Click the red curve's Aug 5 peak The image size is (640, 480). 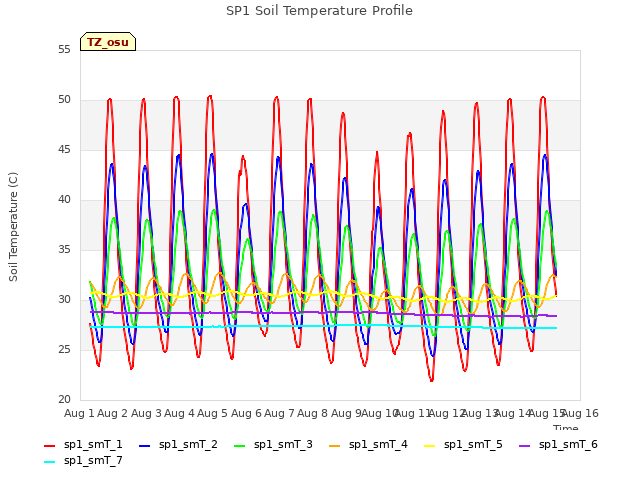(210, 97)
